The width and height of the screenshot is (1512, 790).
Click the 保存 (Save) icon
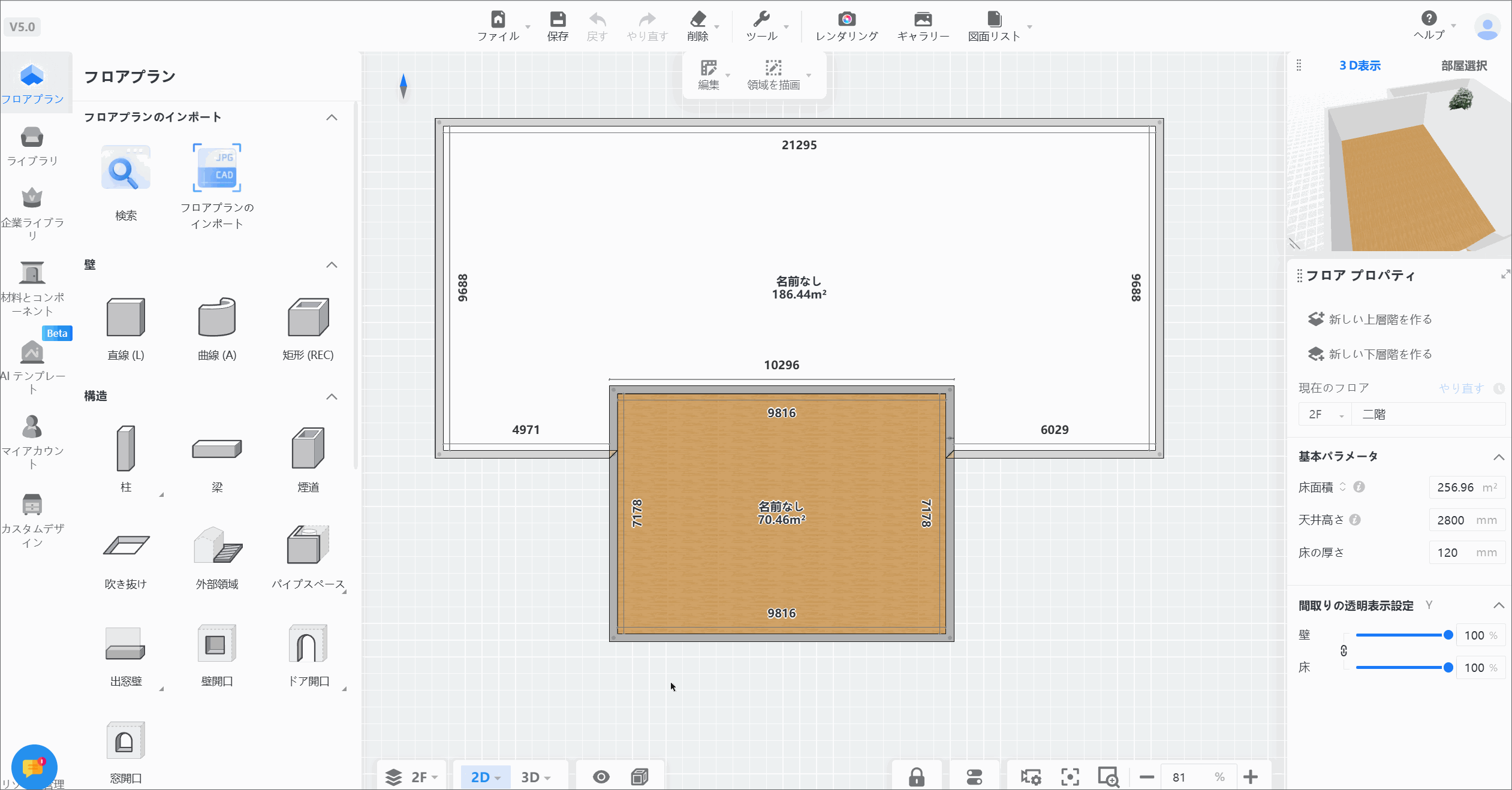tap(558, 20)
